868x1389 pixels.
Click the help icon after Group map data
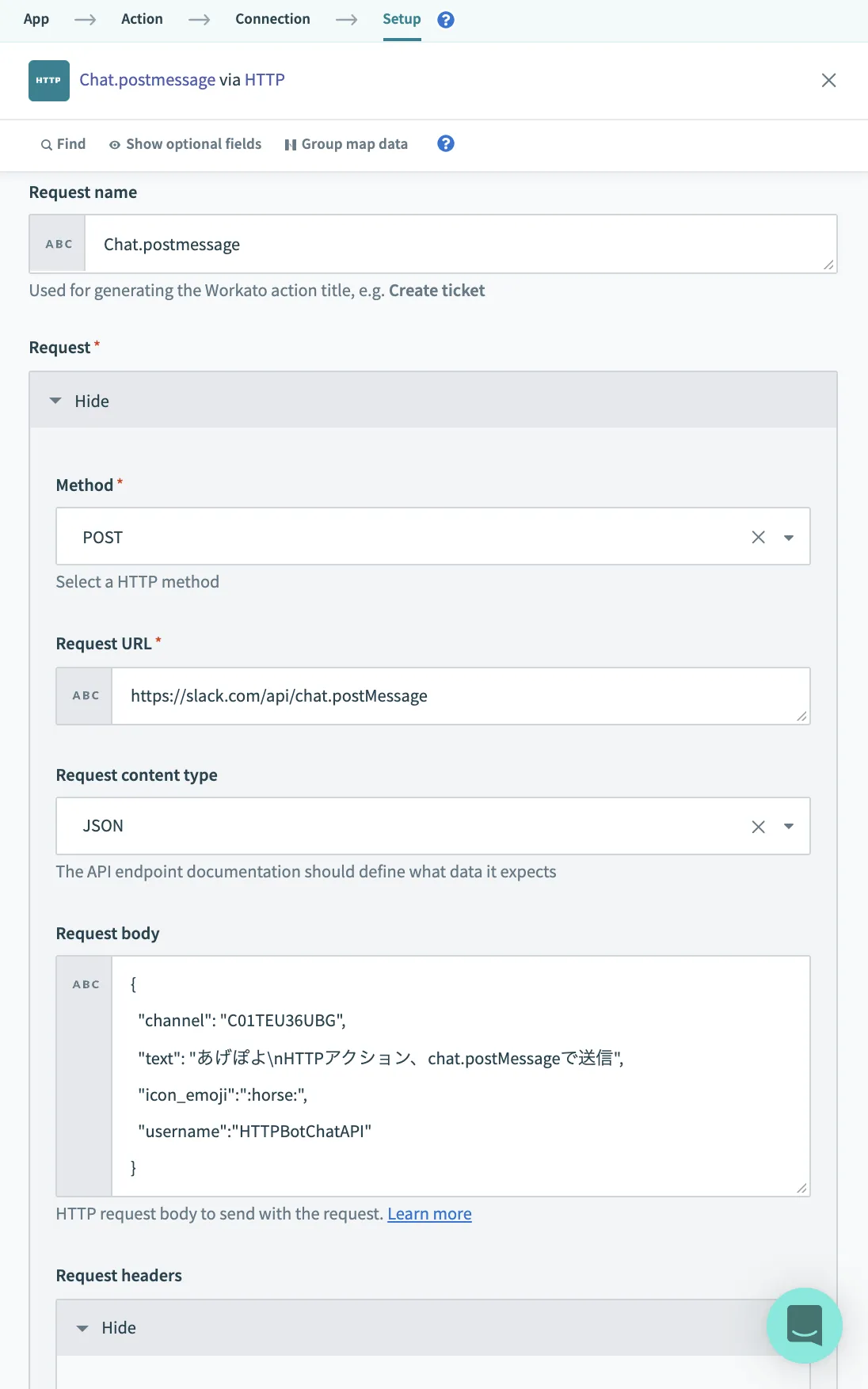tap(446, 143)
